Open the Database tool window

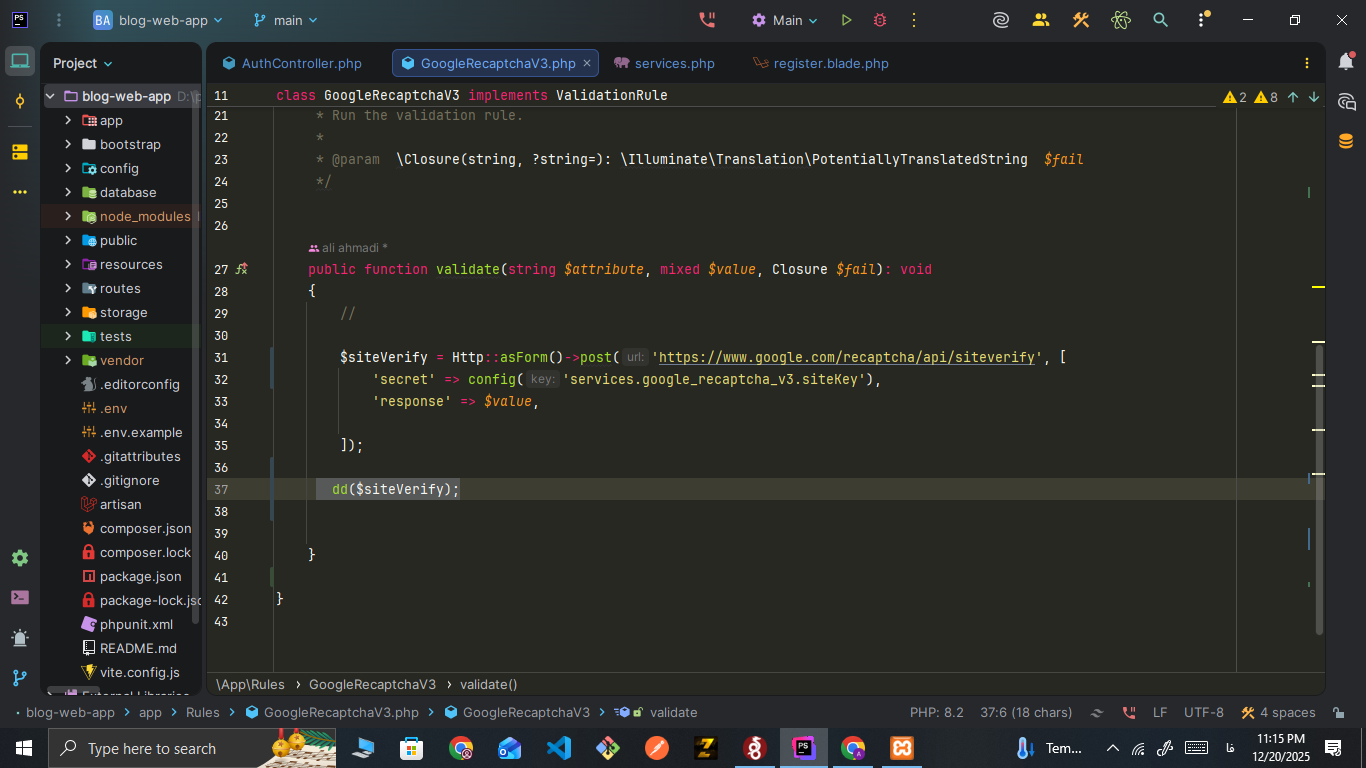tap(1346, 140)
